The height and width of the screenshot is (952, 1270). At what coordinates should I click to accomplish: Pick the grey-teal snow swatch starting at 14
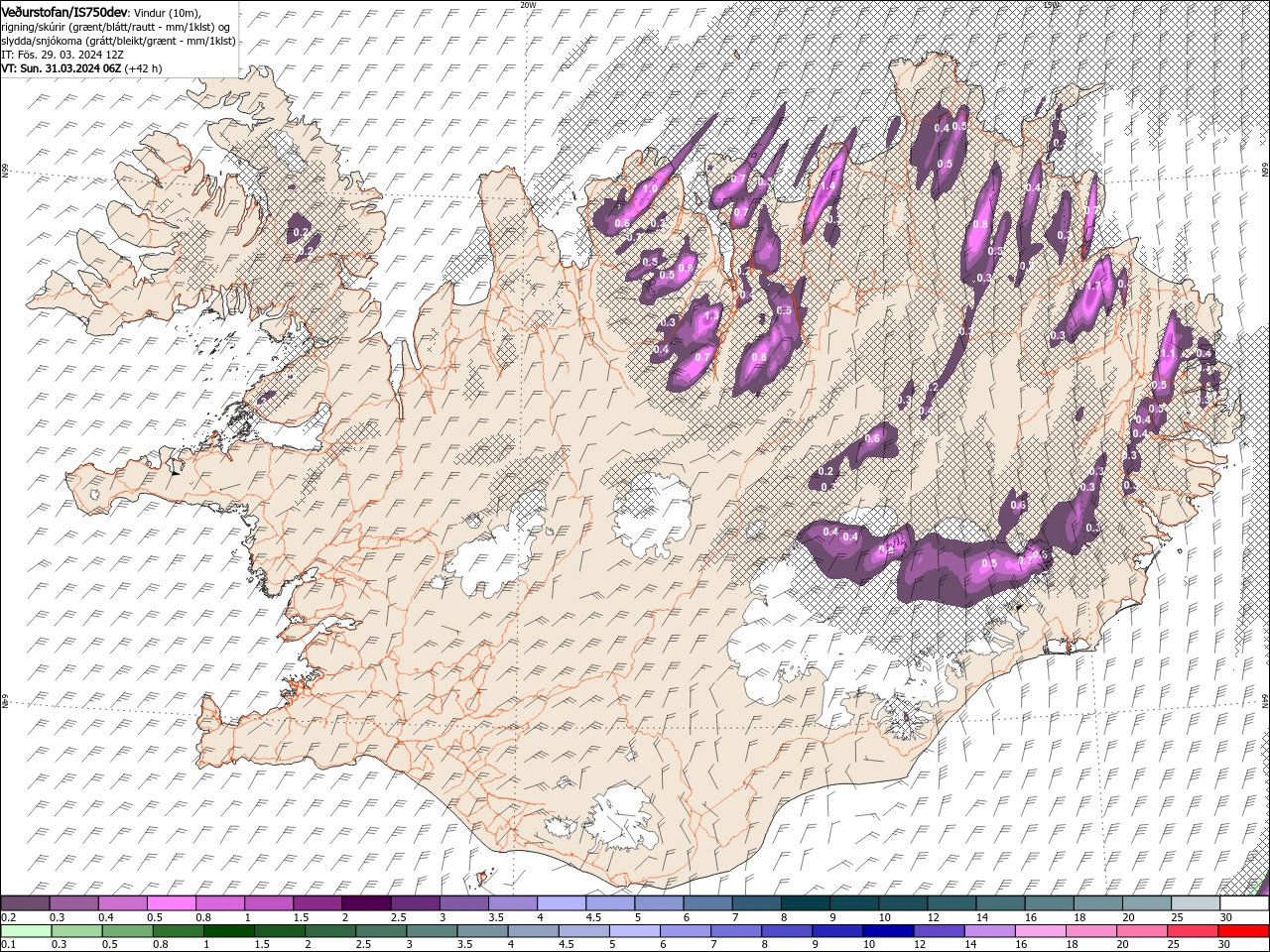[1000, 903]
